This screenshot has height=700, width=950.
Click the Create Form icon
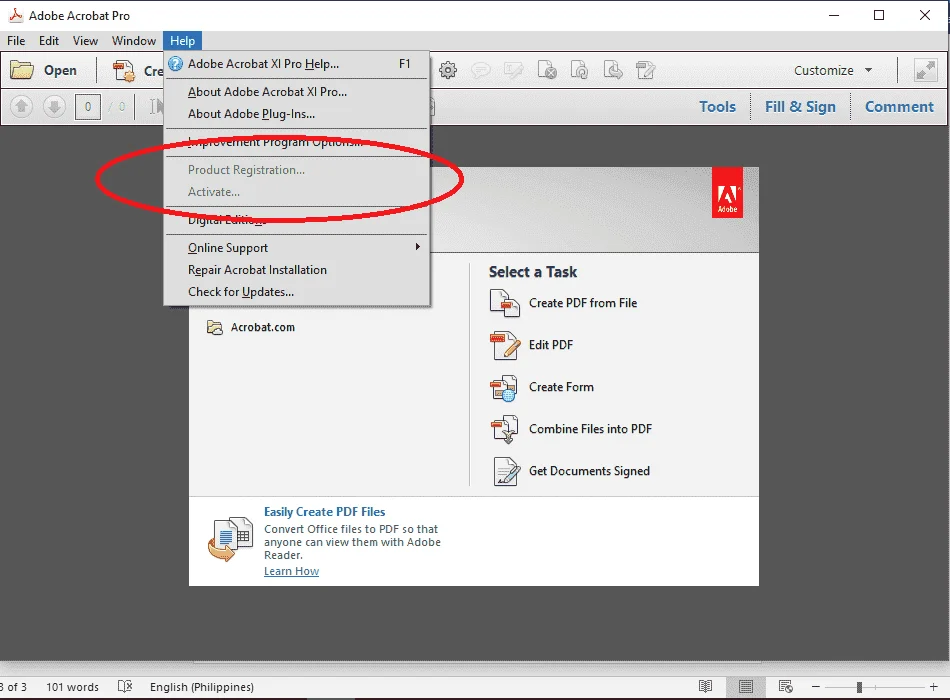[503, 388]
